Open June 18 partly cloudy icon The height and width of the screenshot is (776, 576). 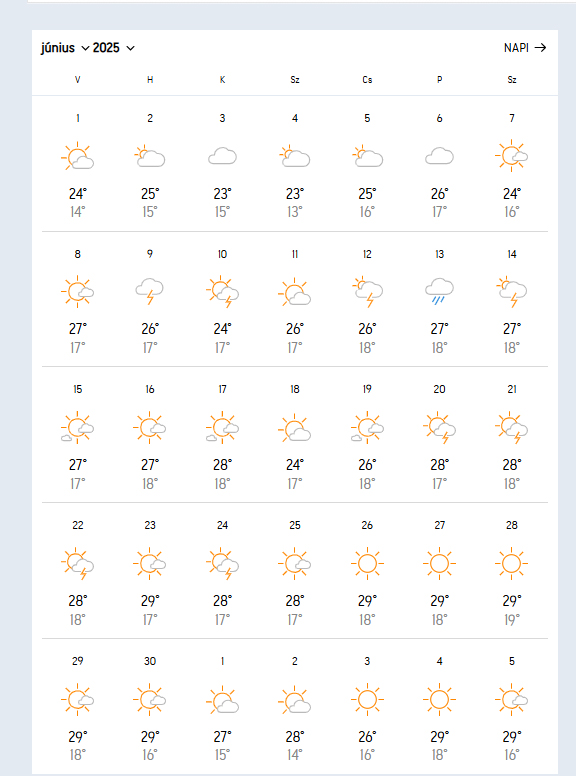(x=294, y=428)
